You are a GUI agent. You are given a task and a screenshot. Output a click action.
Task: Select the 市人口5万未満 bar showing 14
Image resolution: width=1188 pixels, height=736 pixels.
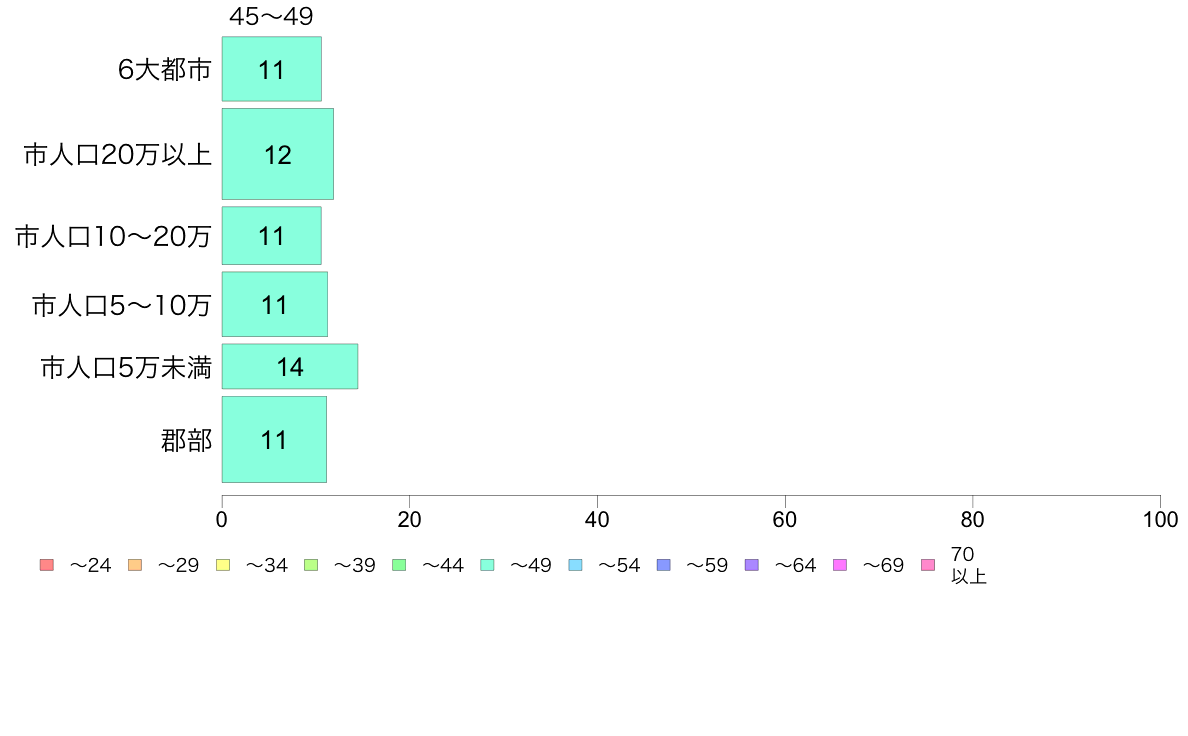click(x=289, y=367)
